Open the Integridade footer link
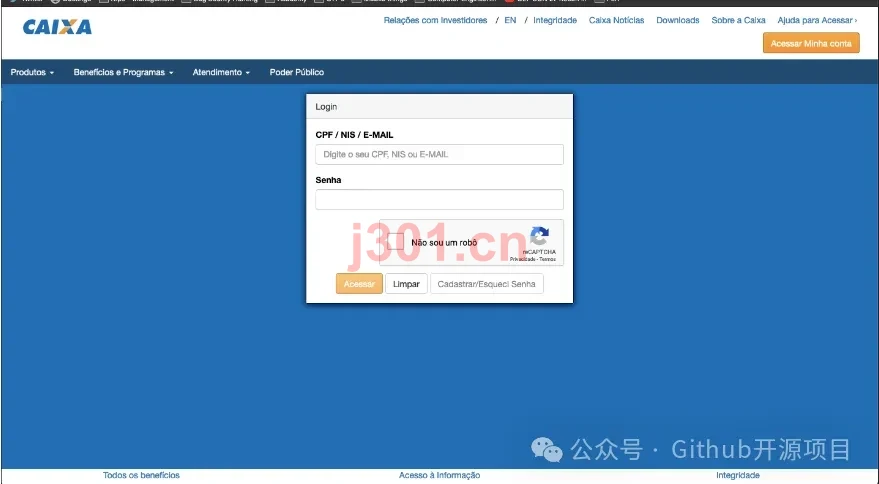879x484 pixels. coord(738,475)
